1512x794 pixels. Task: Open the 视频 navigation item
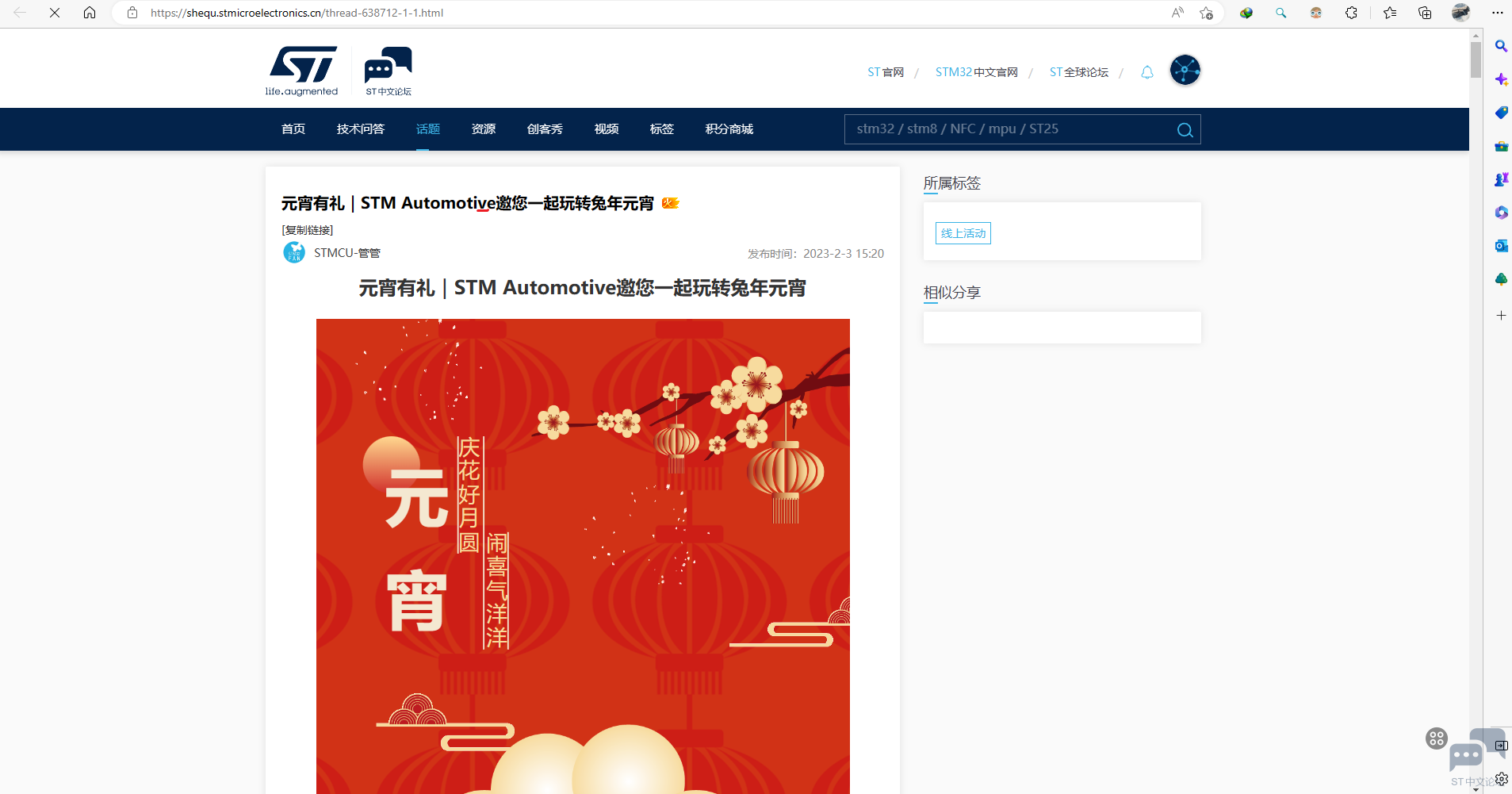607,129
